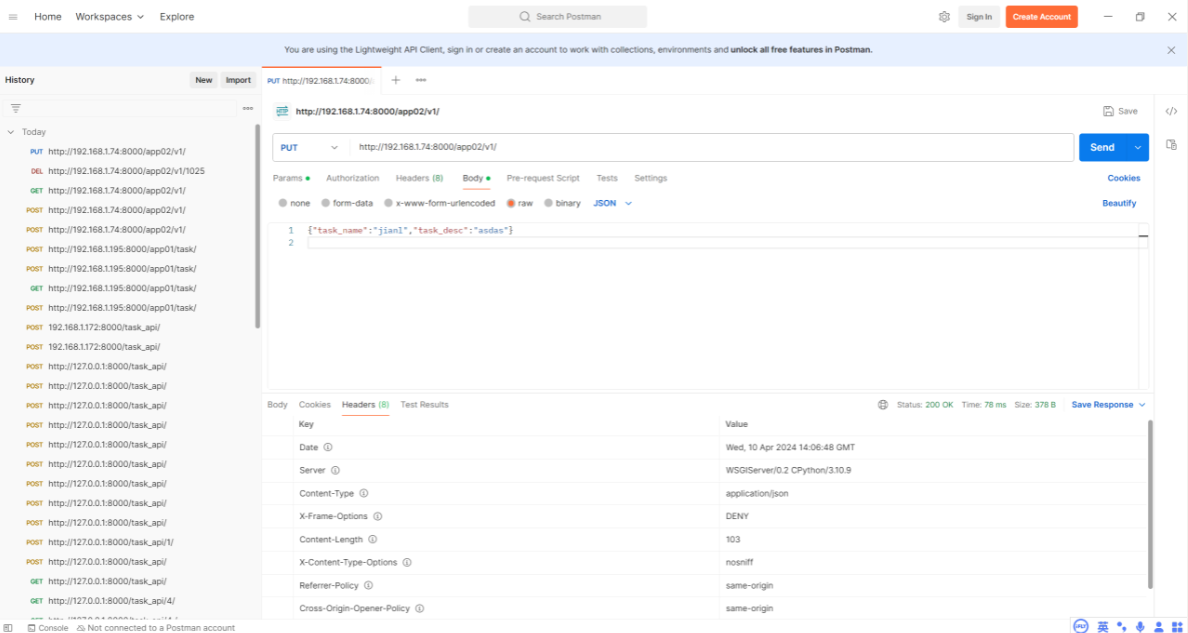Open History more options ellipsis
The height and width of the screenshot is (633, 1188).
pyautogui.click(x=248, y=108)
